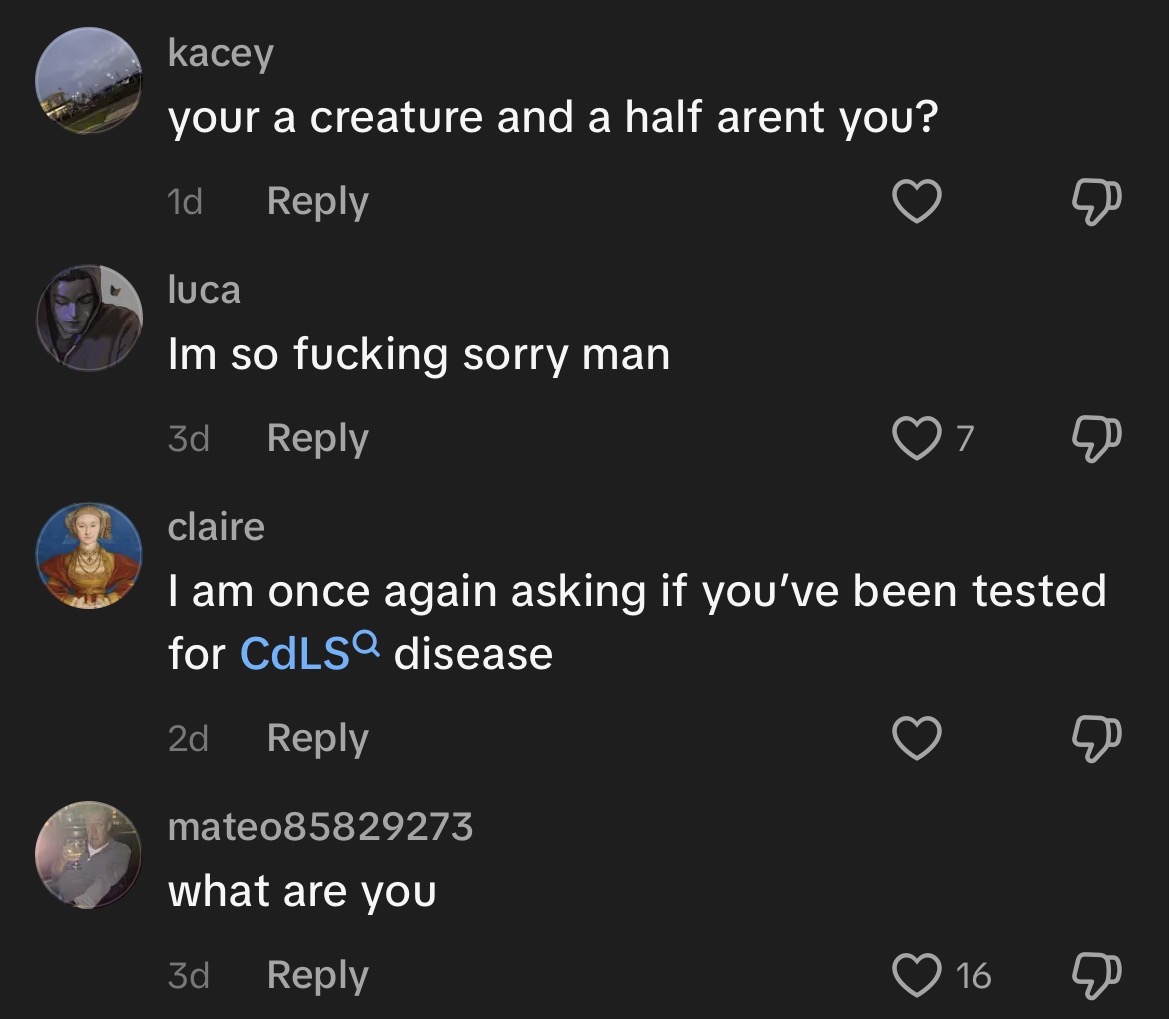Image resolution: width=1170 pixels, height=1019 pixels.
Task: View claire's portrait painting avatar
Action: click(x=88, y=556)
